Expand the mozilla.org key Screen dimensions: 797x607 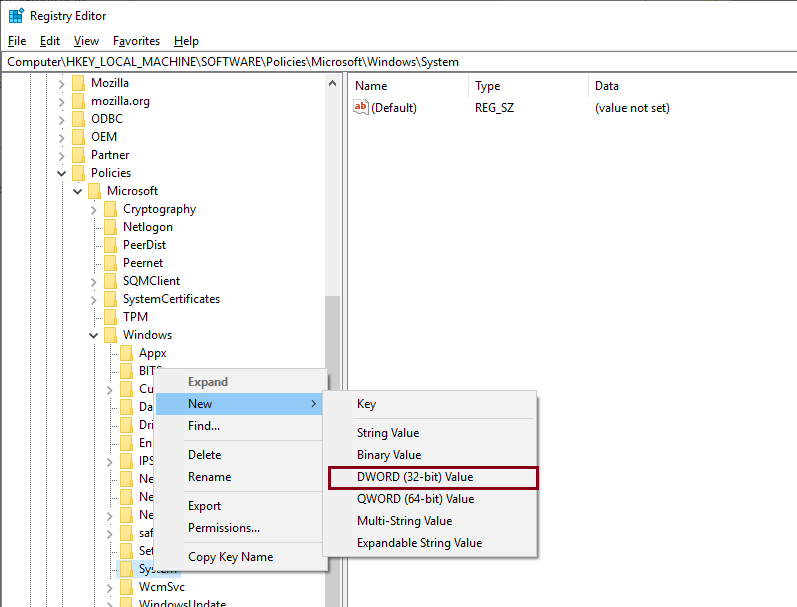tap(62, 102)
